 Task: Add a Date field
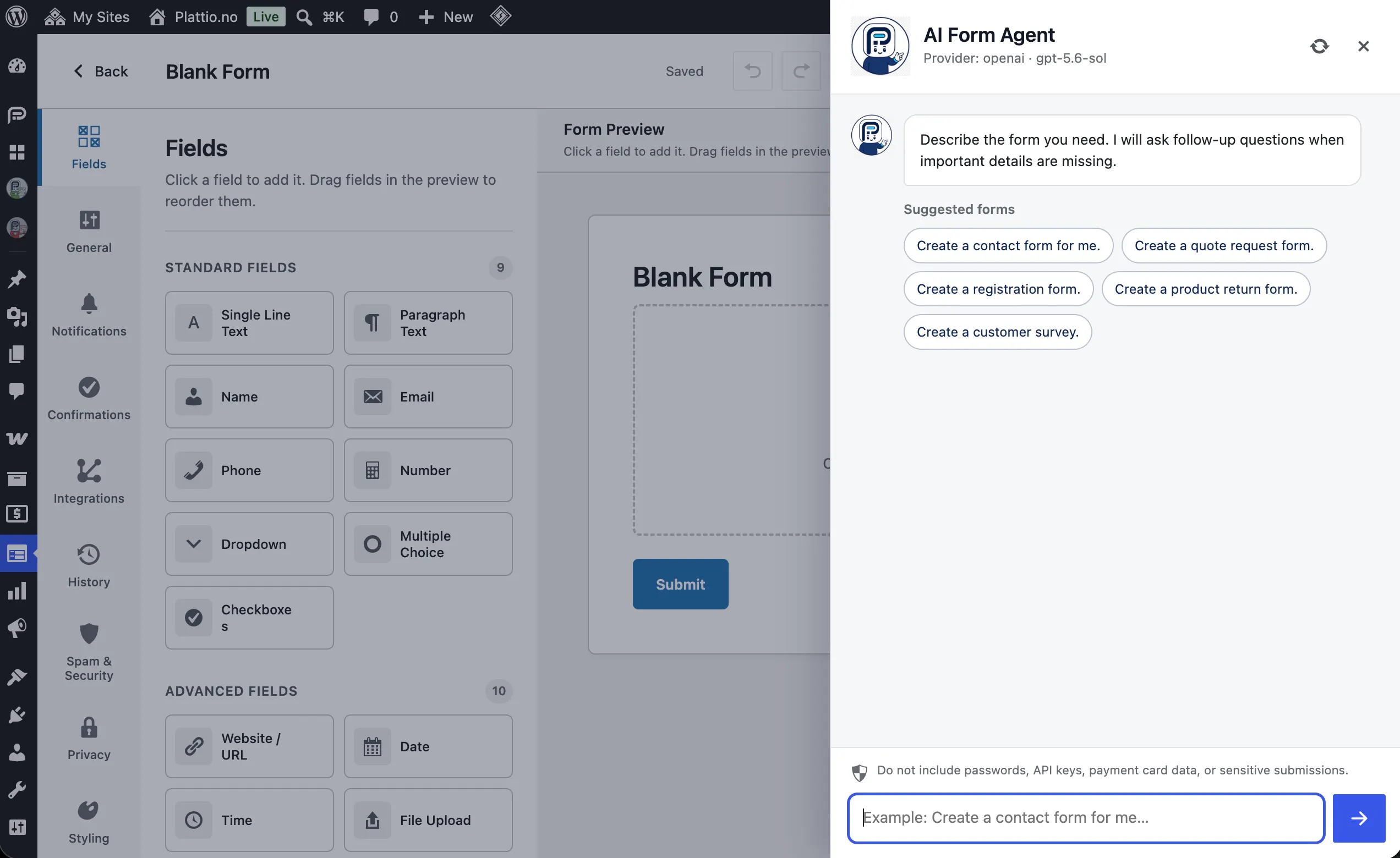click(x=428, y=746)
